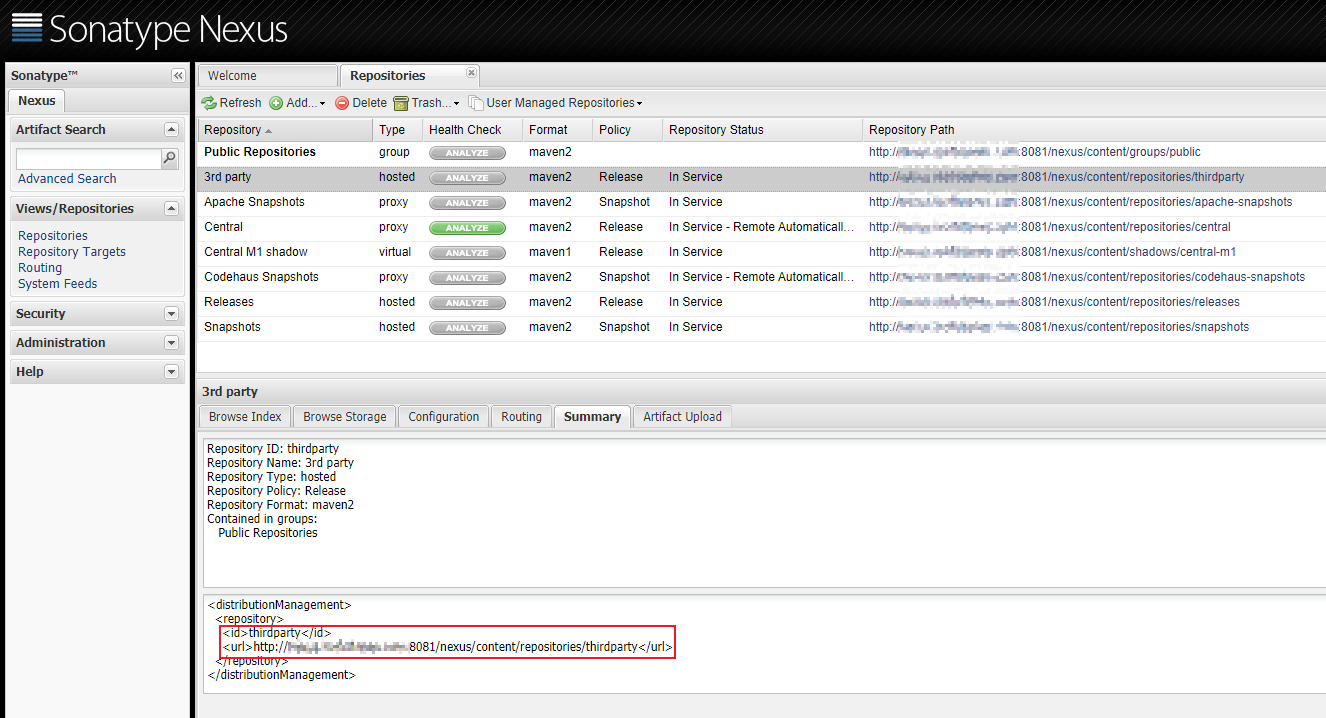Sort by the Type column header
The width and height of the screenshot is (1326, 718).
[397, 130]
